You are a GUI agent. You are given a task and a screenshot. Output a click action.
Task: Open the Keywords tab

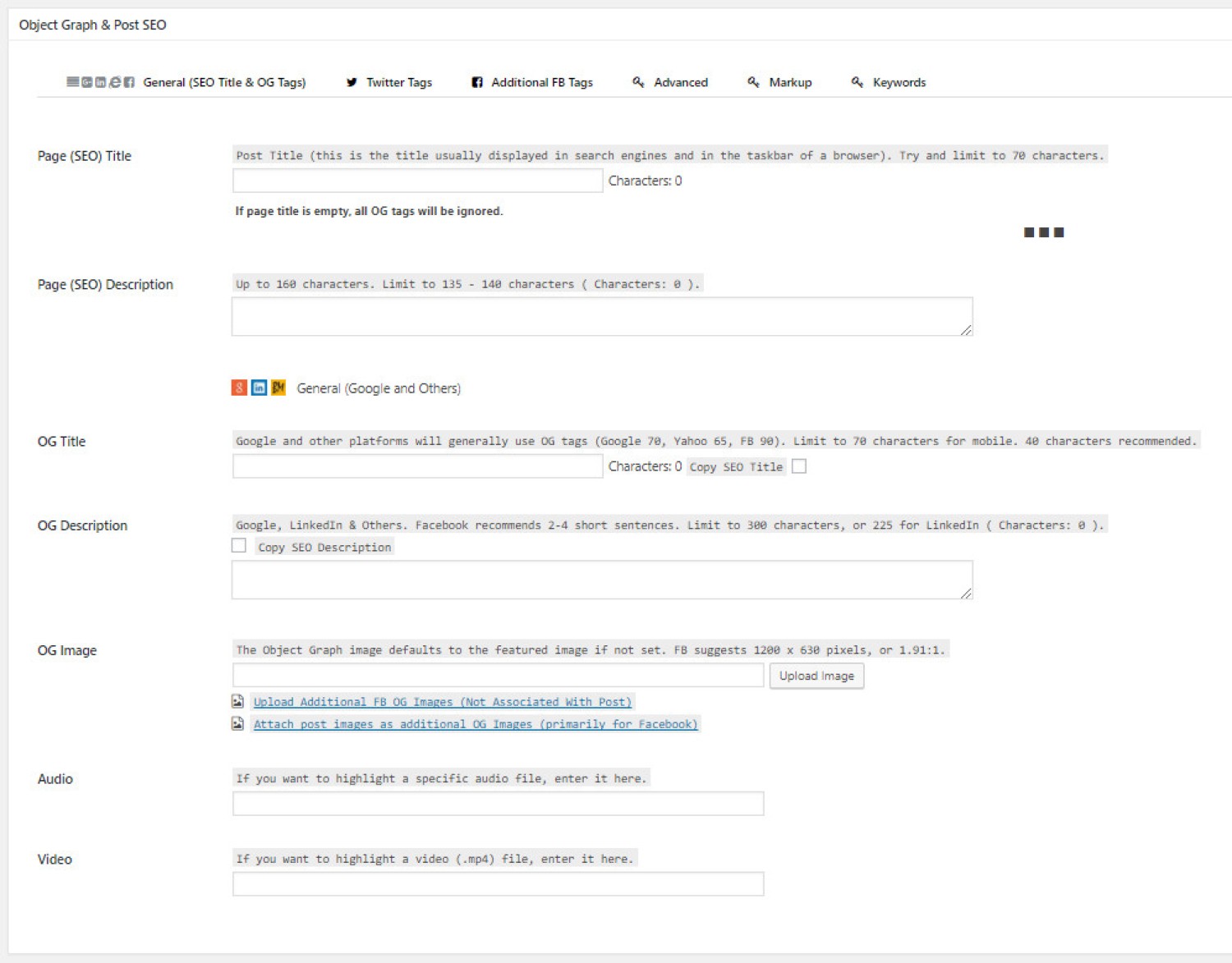point(899,82)
